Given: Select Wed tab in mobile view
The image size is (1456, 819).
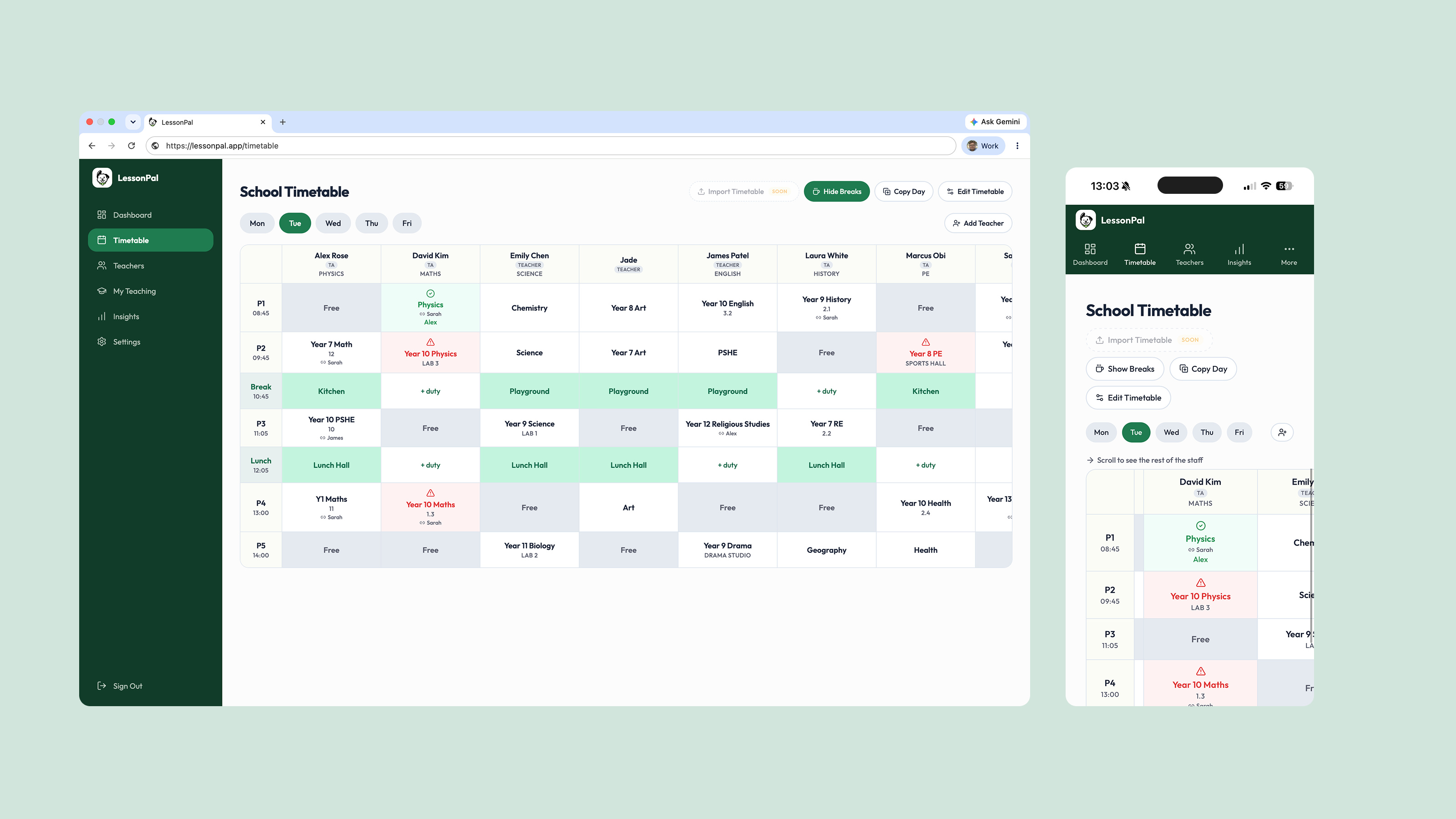Looking at the screenshot, I should [1171, 432].
